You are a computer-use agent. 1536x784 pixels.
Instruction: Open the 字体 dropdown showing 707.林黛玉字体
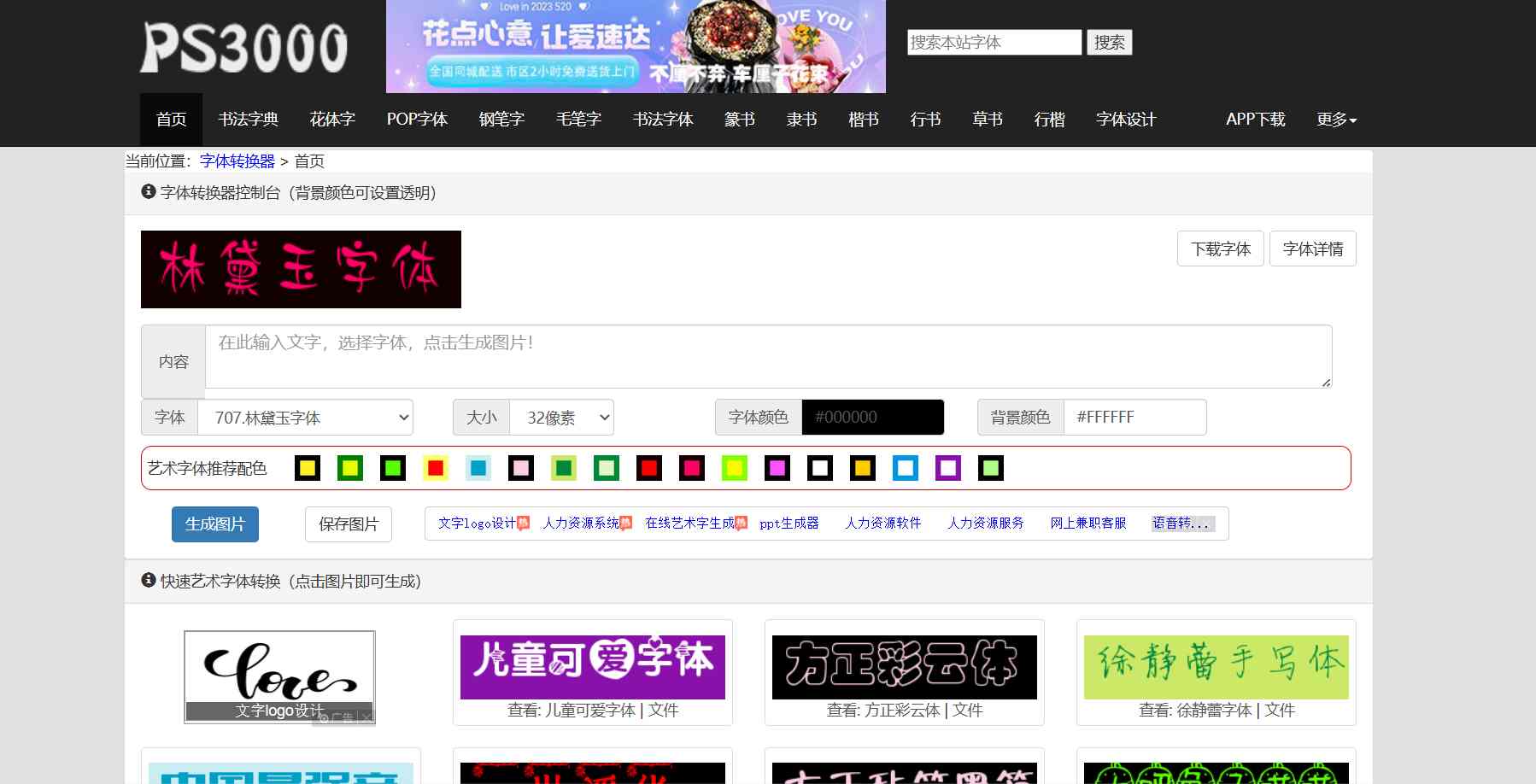pyautogui.click(x=305, y=418)
